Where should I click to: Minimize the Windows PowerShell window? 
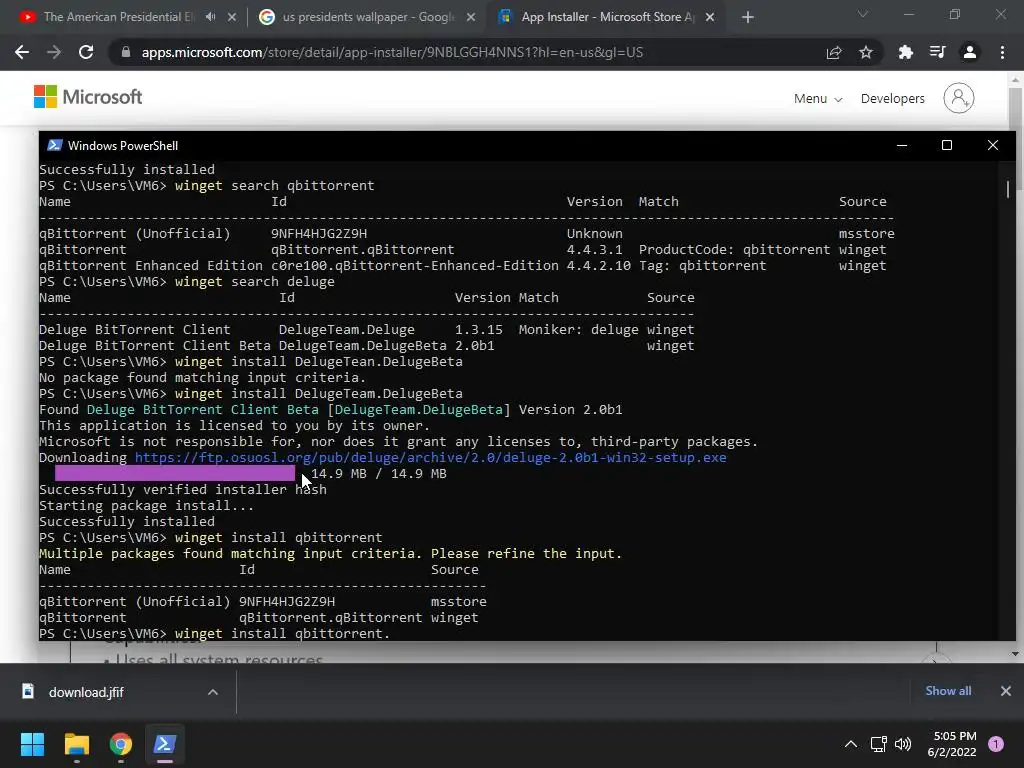tap(902, 145)
